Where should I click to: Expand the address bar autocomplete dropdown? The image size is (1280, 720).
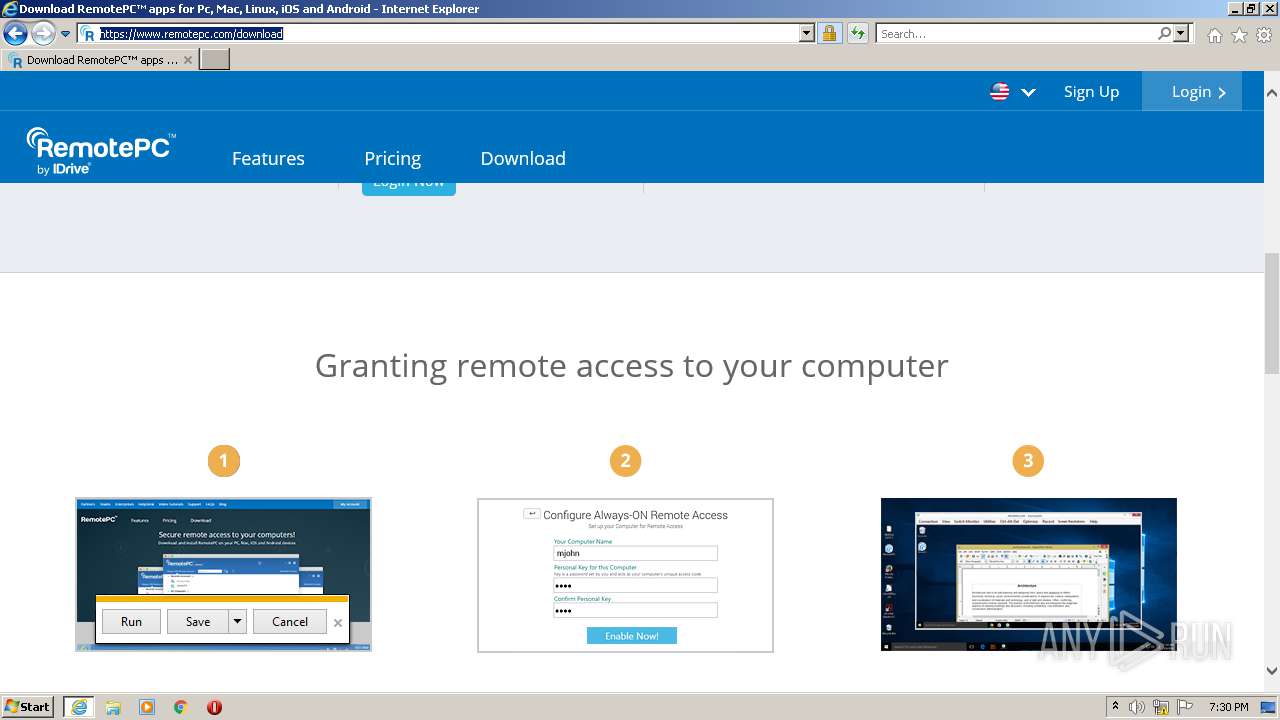tap(807, 33)
